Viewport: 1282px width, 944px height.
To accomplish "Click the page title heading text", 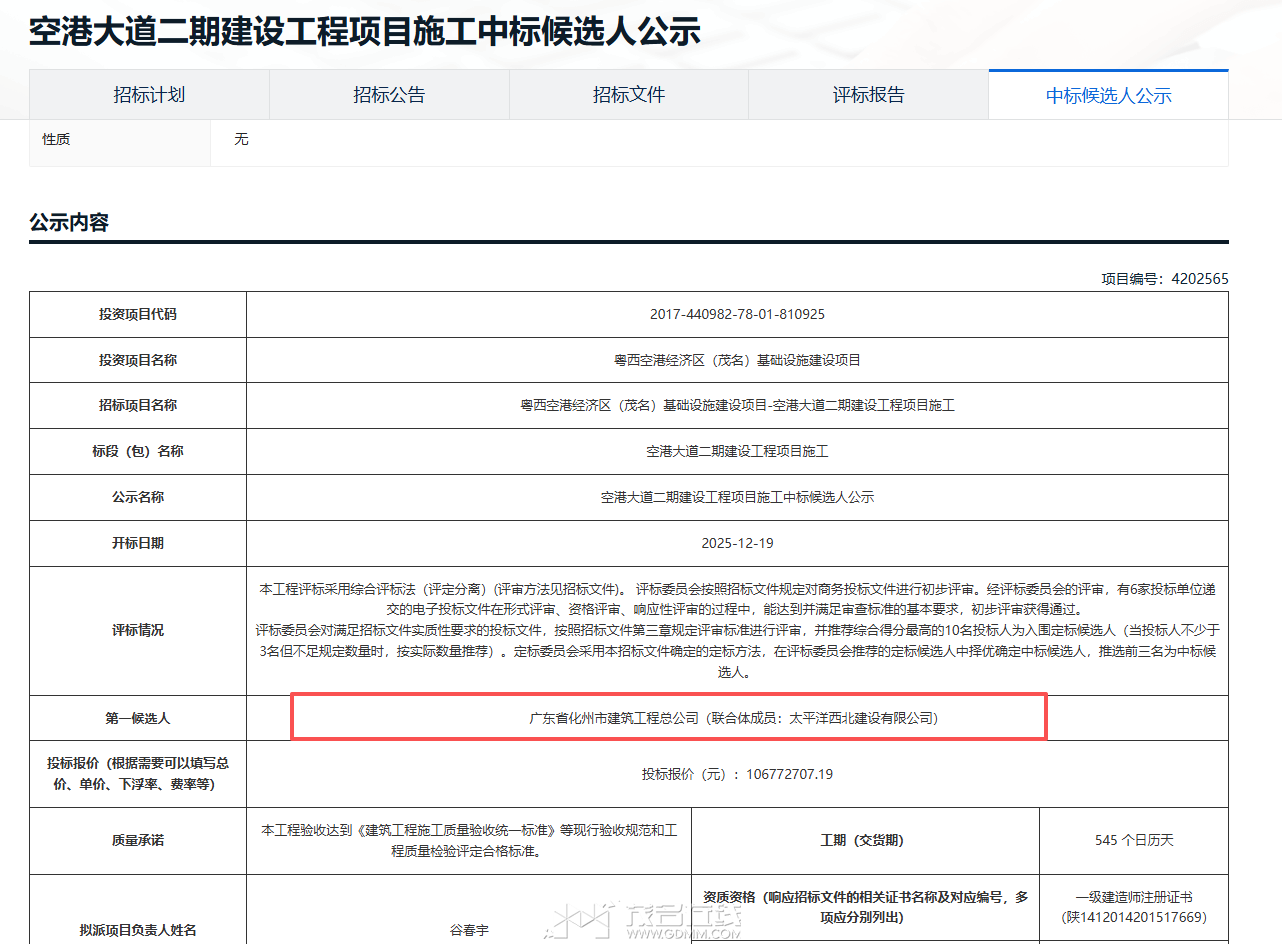I will pyautogui.click(x=364, y=32).
